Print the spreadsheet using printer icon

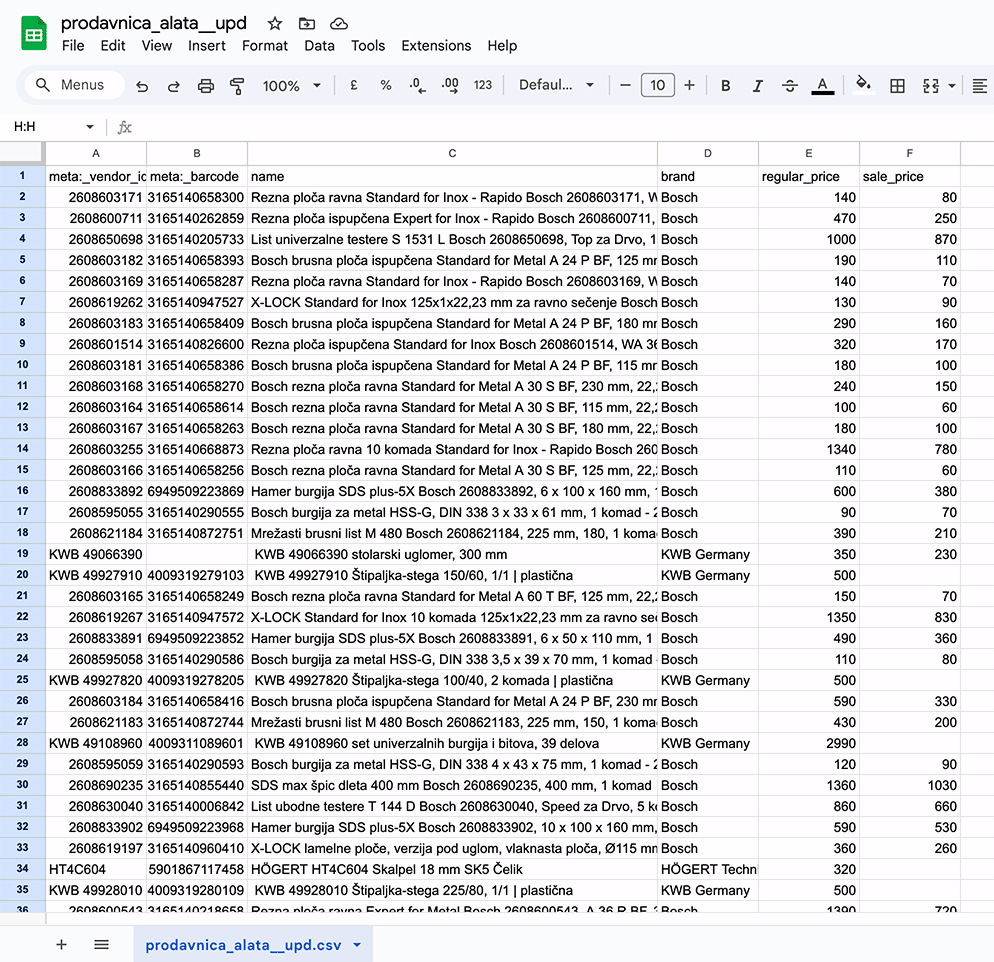[x=205, y=86]
